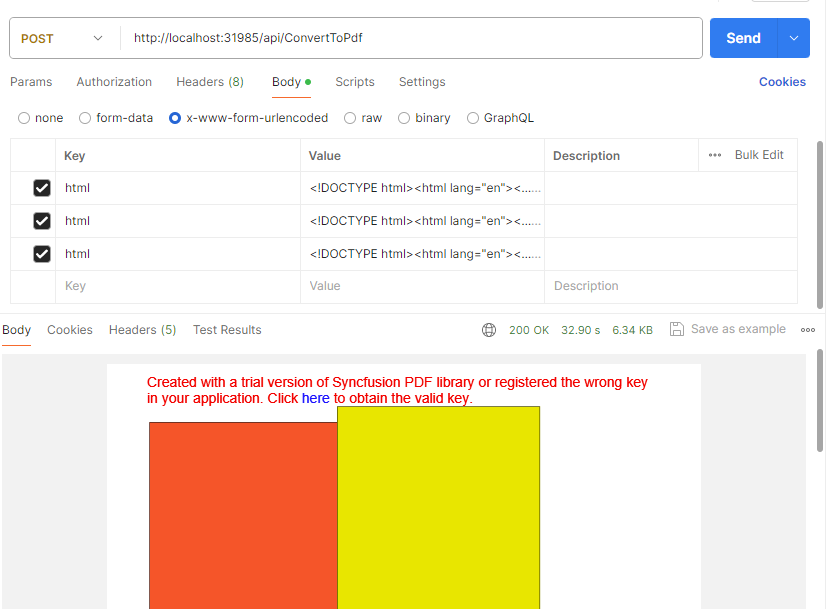The width and height of the screenshot is (828, 609).
Task: Open the POST method dropdown
Action: pos(62,38)
